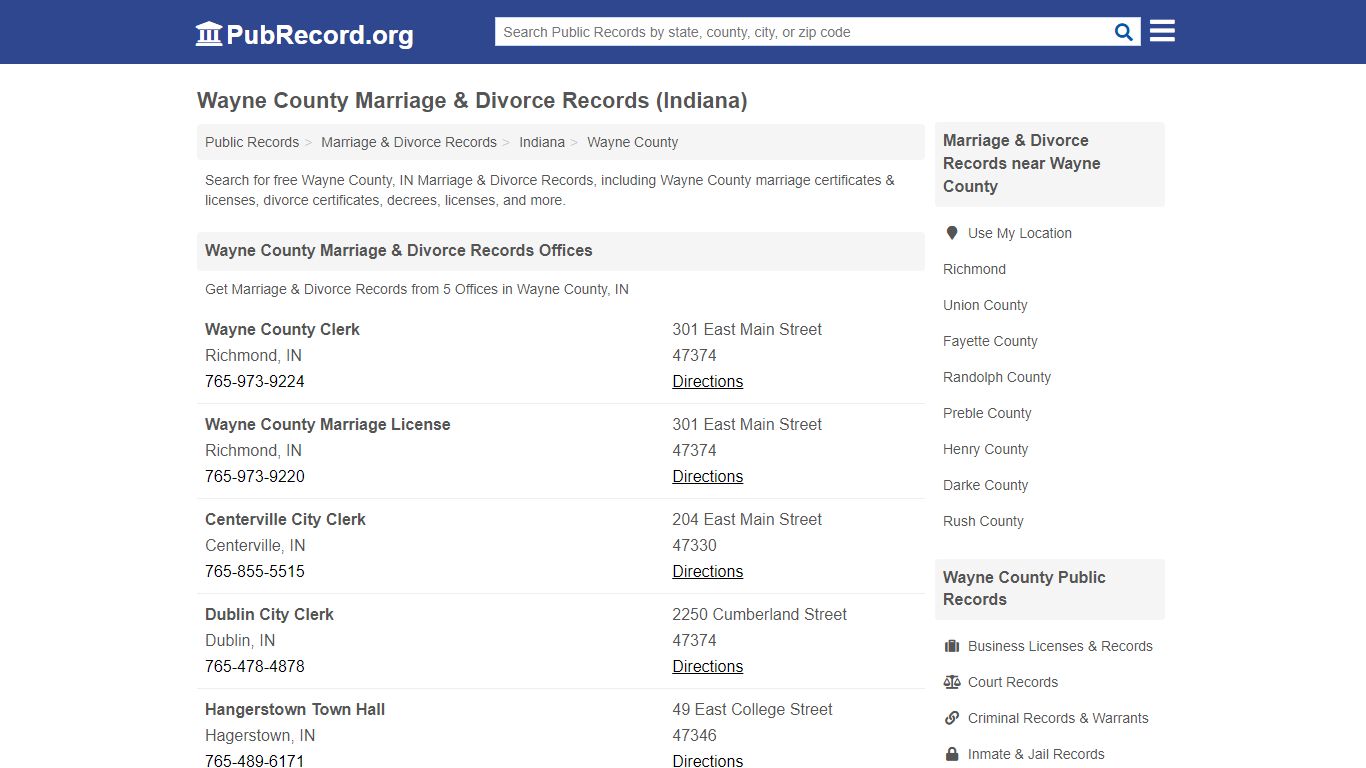The height and width of the screenshot is (768, 1366).
Task: Click the Wayne County breadcrumb
Action: 632,142
